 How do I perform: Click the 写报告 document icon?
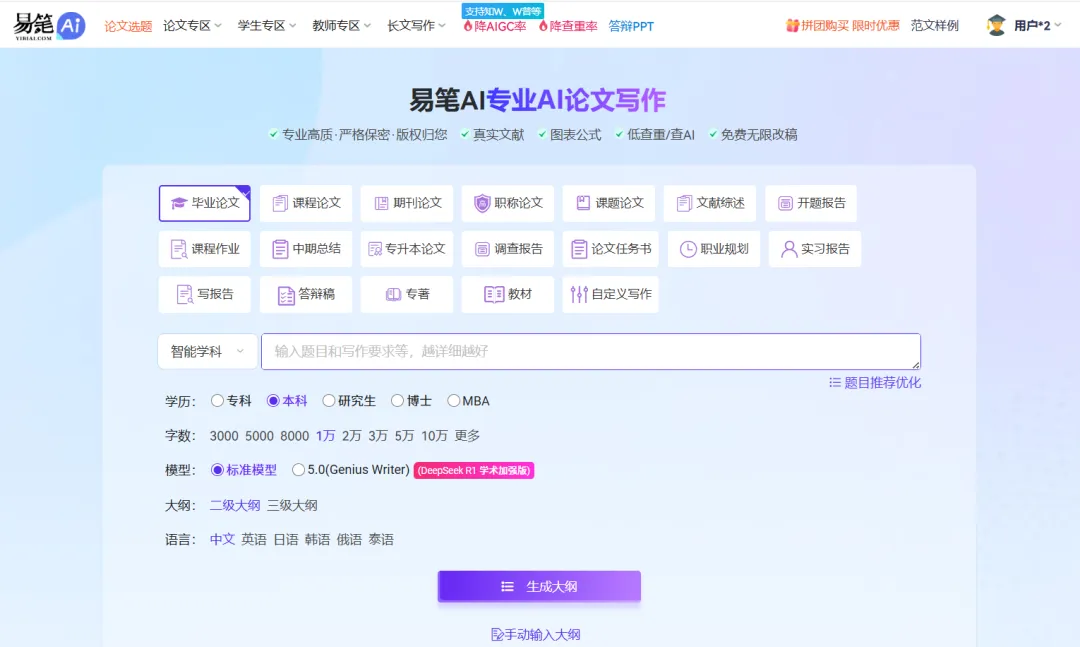click(x=184, y=294)
